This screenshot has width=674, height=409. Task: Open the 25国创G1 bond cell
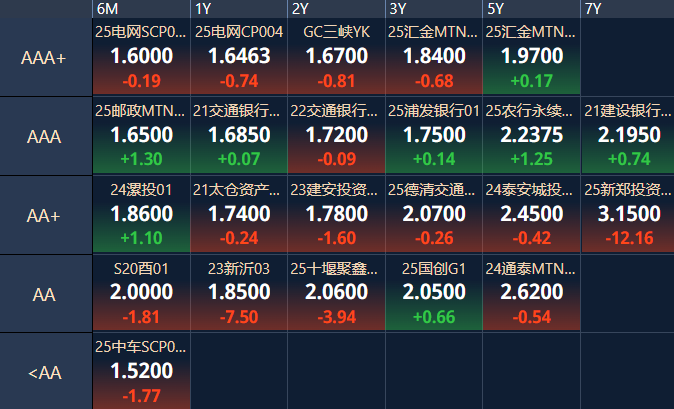(x=434, y=293)
